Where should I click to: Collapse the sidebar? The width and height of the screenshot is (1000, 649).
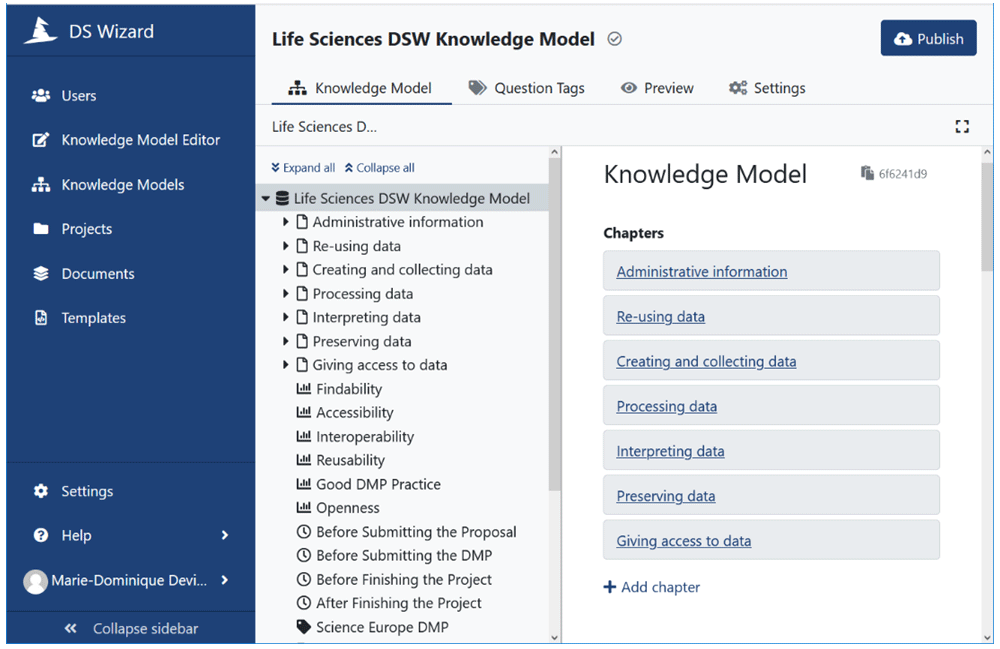pos(131,629)
